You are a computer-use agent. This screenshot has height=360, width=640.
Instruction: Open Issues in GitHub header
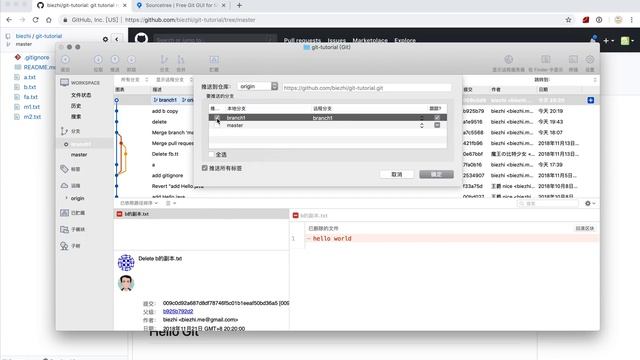pyautogui.click(x=337, y=40)
